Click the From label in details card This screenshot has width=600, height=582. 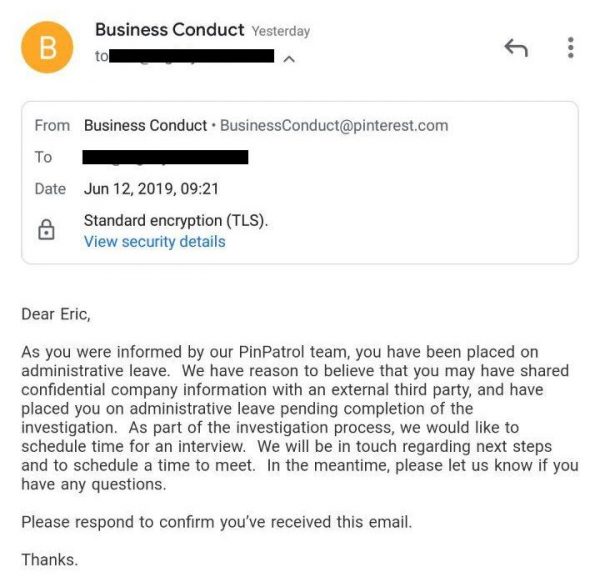click(52, 125)
